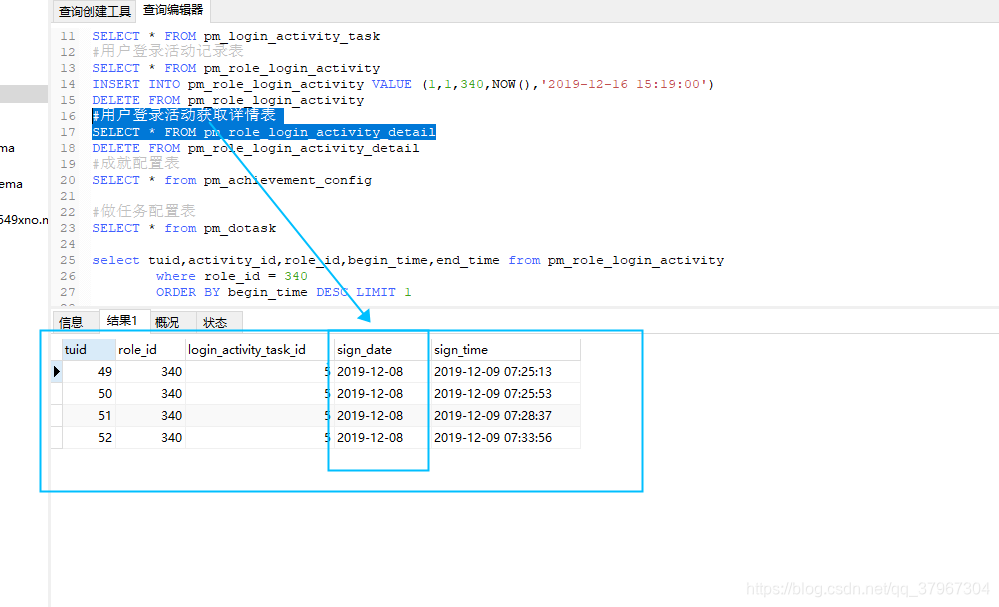Select tuid cell 50
Viewport: 999px width, 607px height.
pyautogui.click(x=89, y=394)
